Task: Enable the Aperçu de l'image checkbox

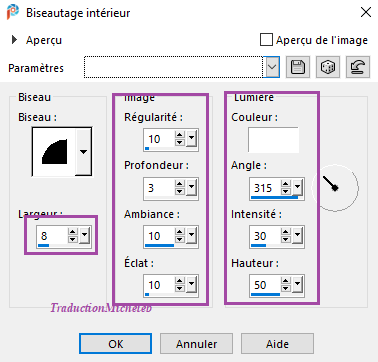Action: click(x=266, y=40)
